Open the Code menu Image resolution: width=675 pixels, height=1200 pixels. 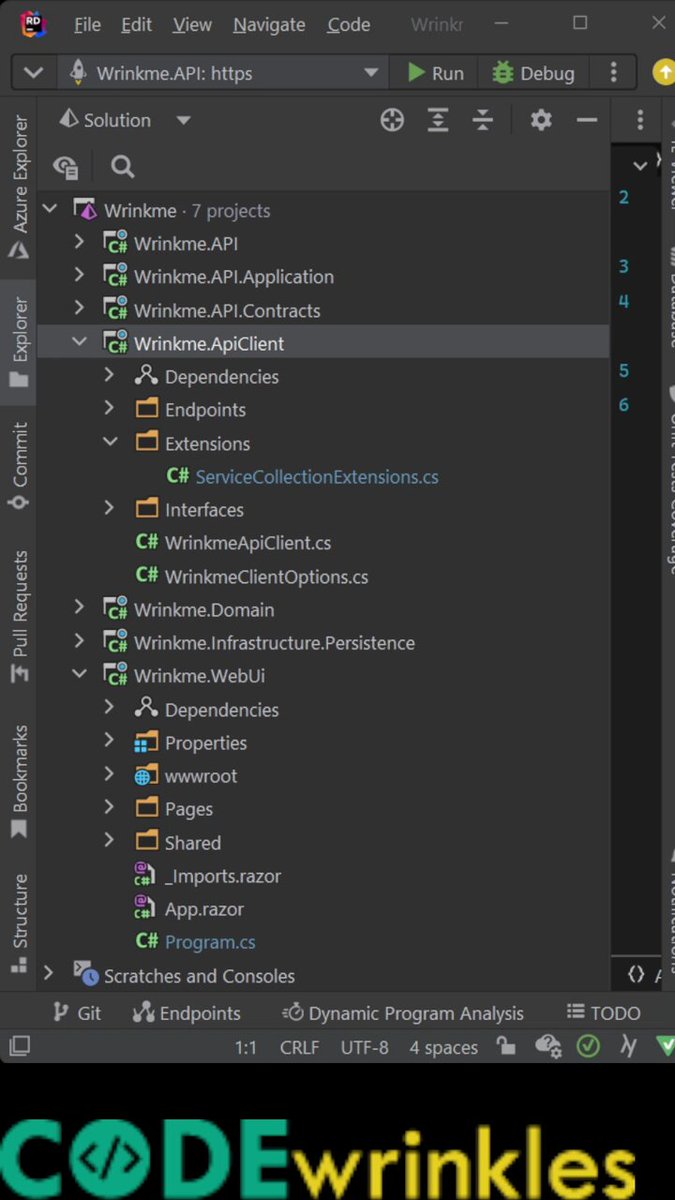(349, 24)
